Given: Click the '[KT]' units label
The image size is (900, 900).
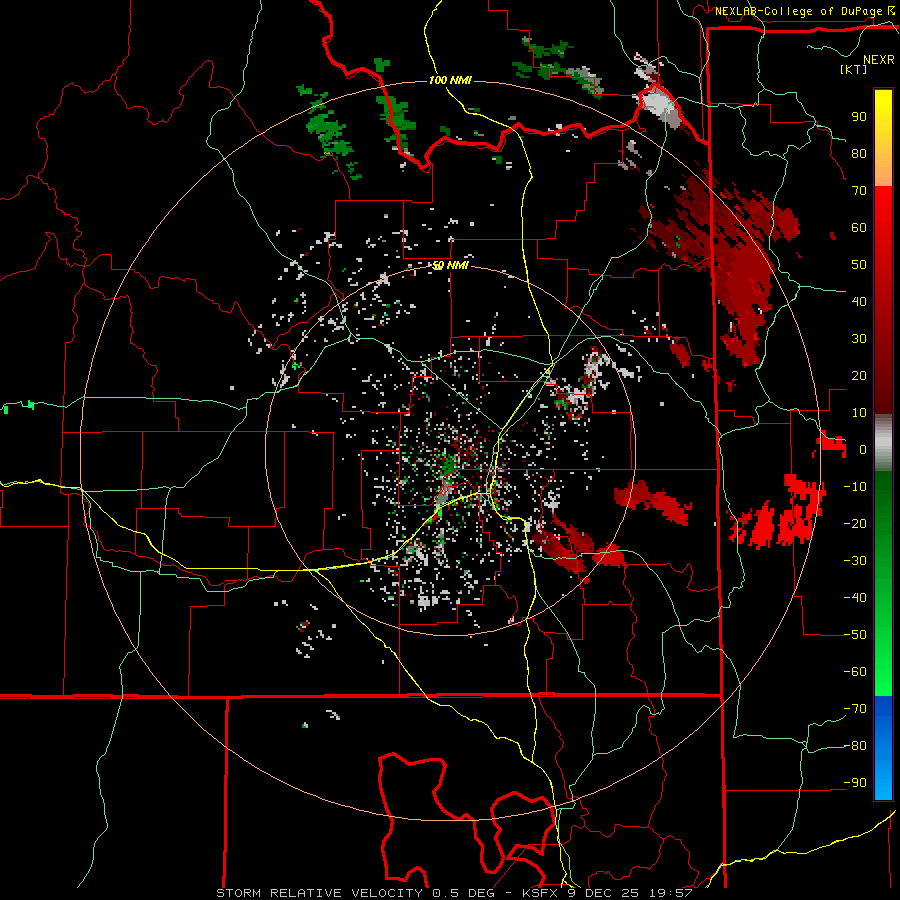Looking at the screenshot, I should (853, 69).
